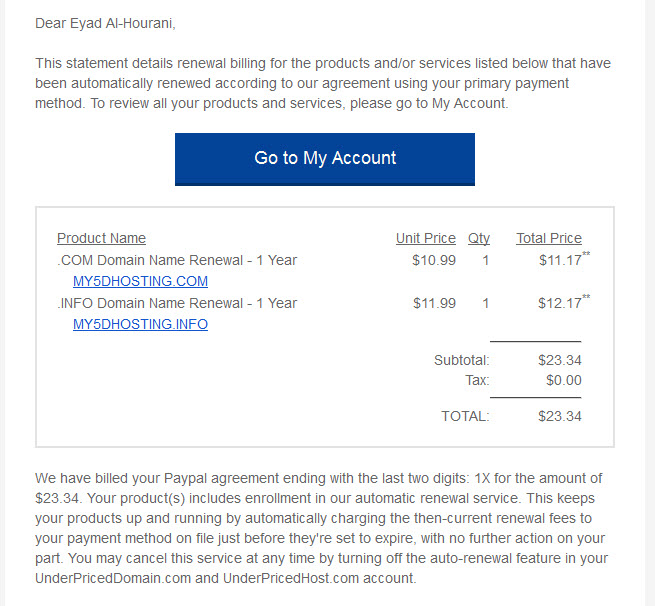Click the Subtotal label
Image resolution: width=655 pixels, height=606 pixels.
[x=462, y=360]
